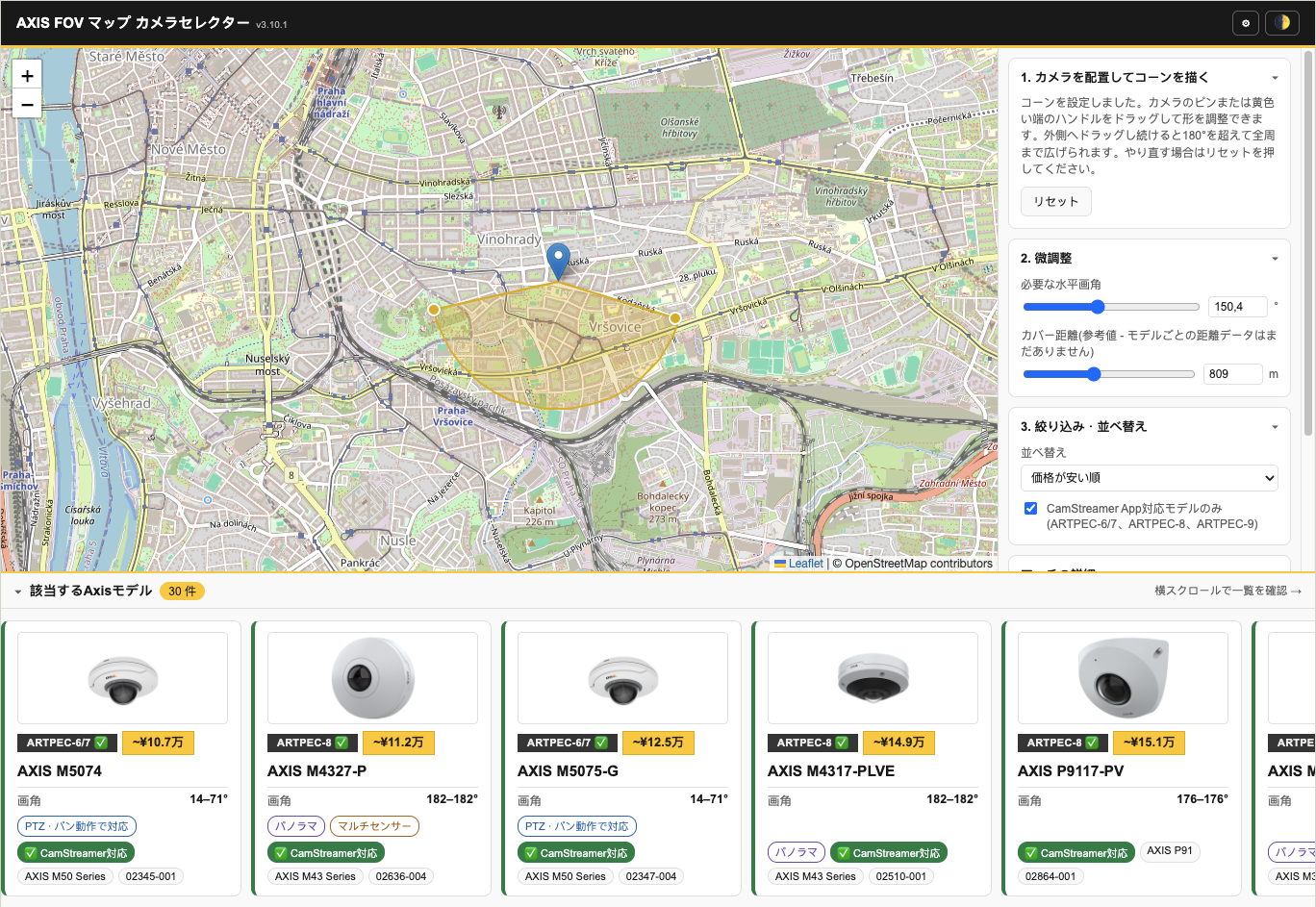Click the リセット reset button
The image size is (1316, 907).
[x=1055, y=202]
